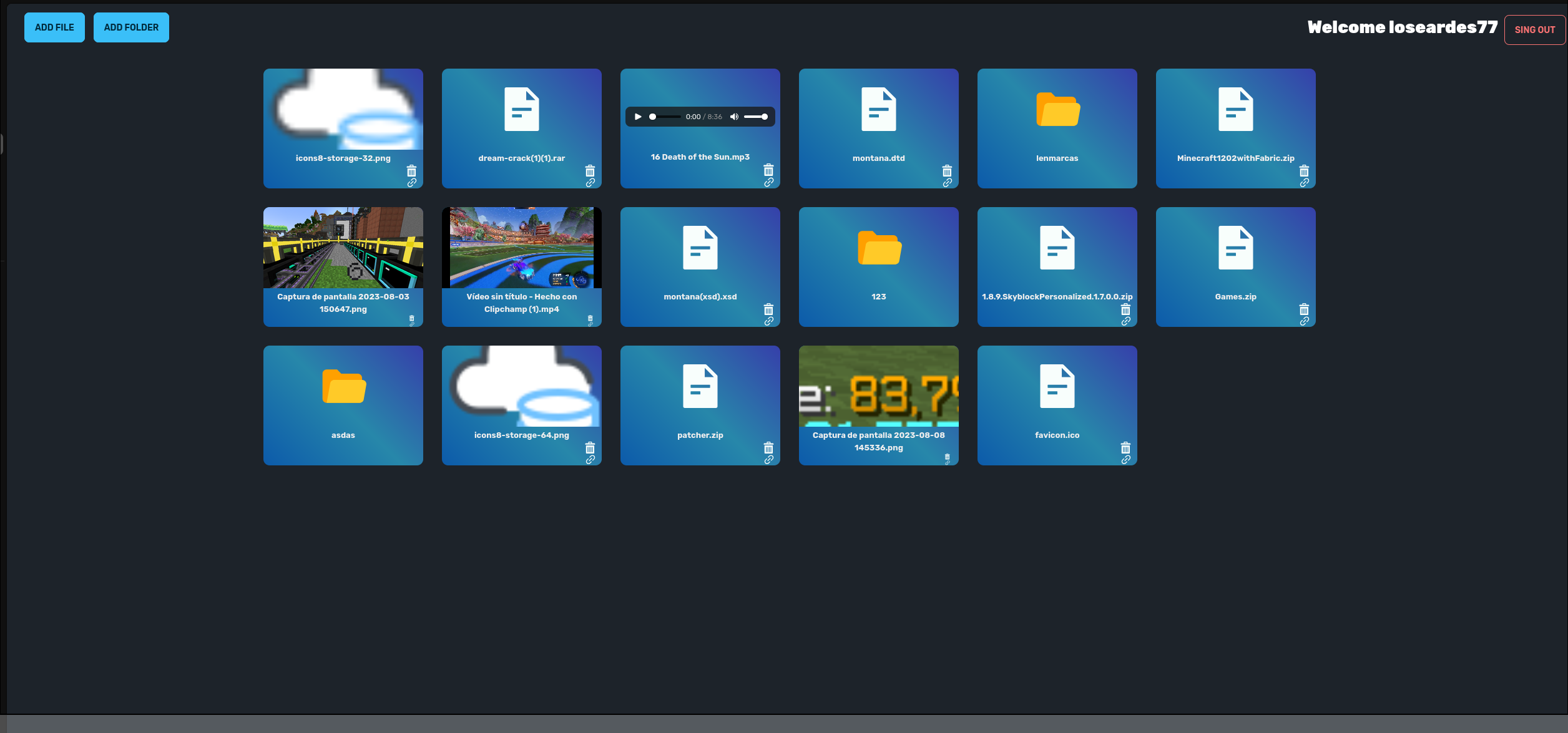Click dream-crack(1)(1).rar document icon
Image resolution: width=1568 pixels, height=733 pixels.
tap(521, 109)
